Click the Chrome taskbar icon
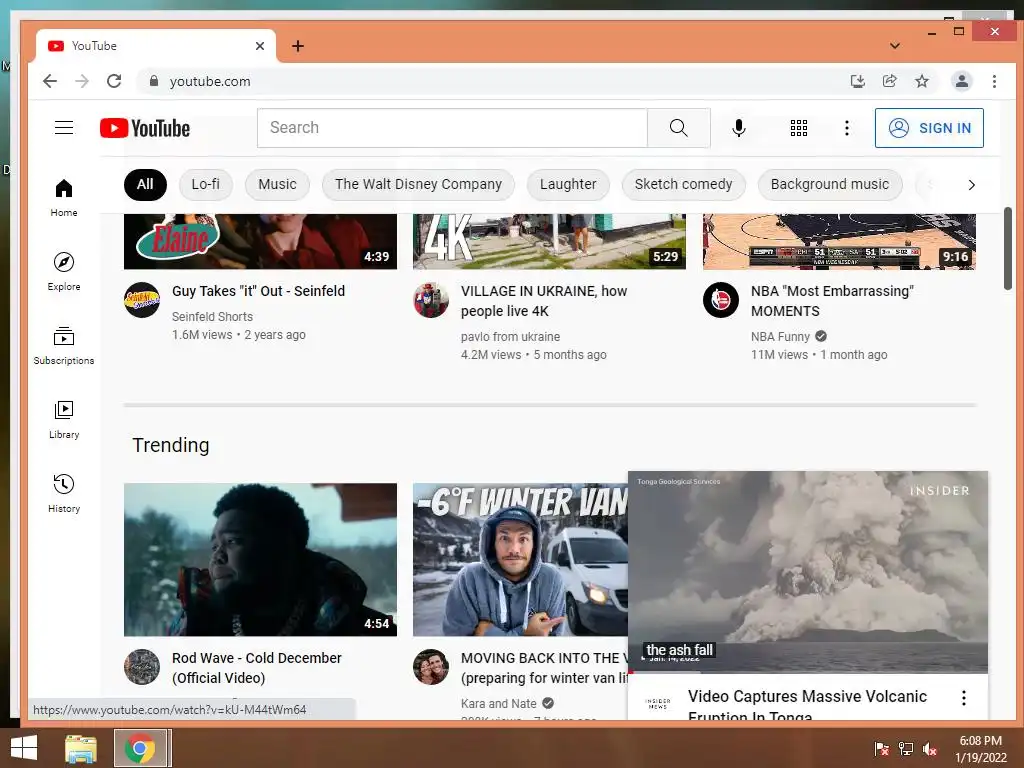Screen dimensions: 1024x768 click(140, 748)
